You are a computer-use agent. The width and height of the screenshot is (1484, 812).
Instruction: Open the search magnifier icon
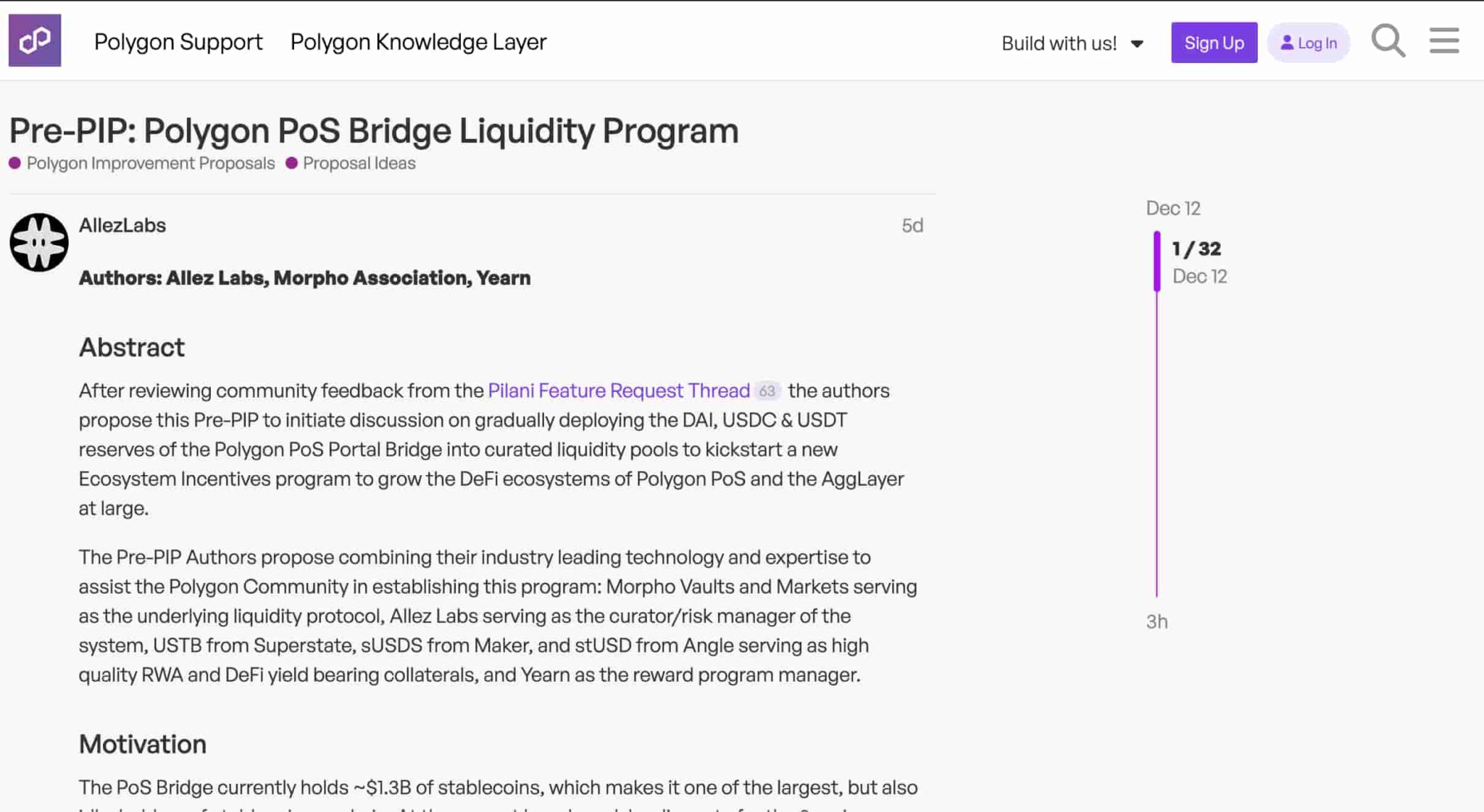1388,41
